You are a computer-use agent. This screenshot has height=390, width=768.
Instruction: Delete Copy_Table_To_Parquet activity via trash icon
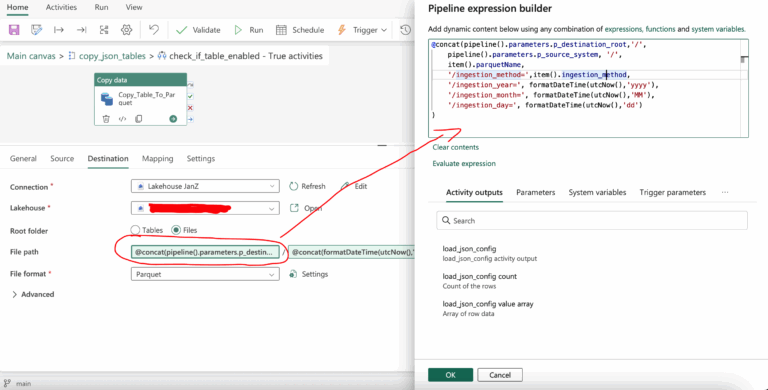point(106,119)
